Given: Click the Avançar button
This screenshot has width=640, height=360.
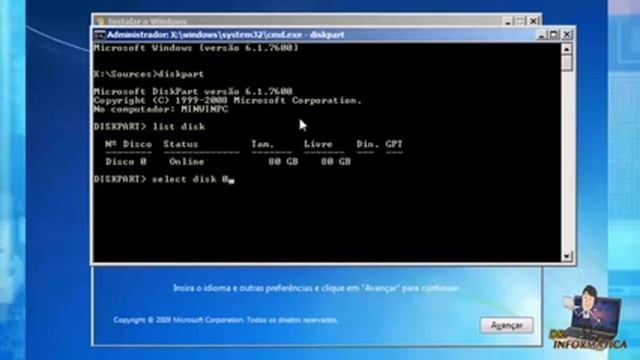Looking at the screenshot, I should coord(507,325).
